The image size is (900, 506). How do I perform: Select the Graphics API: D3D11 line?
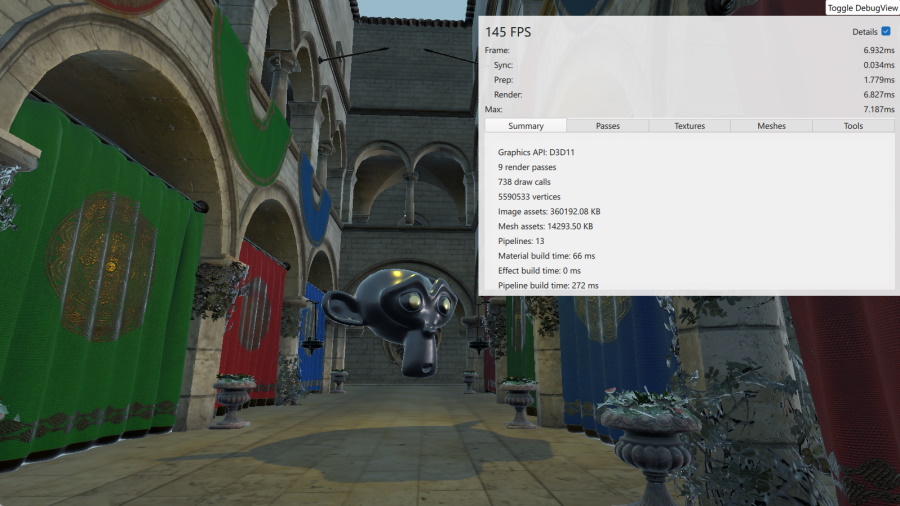click(536, 152)
